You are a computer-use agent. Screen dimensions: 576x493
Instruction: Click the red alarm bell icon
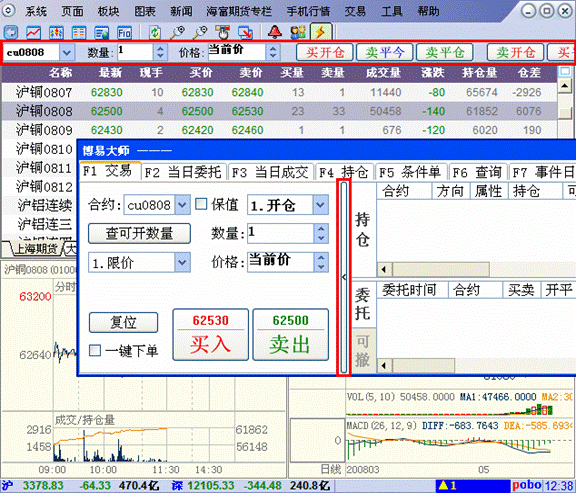275,32
